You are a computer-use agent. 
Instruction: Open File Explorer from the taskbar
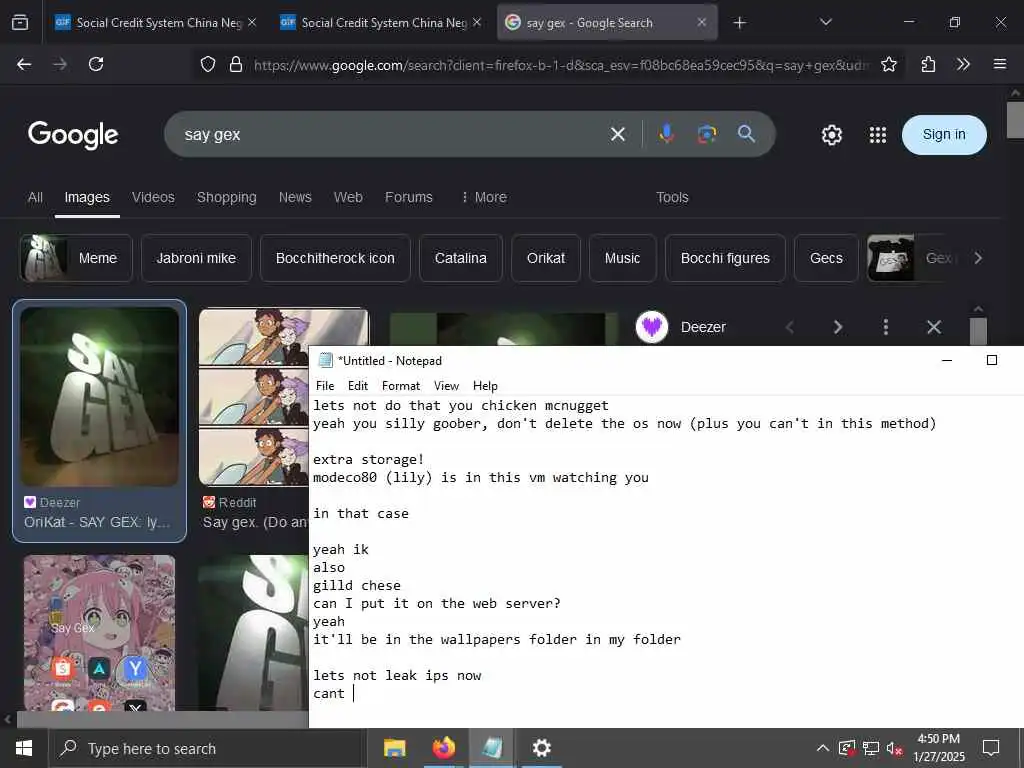point(394,748)
